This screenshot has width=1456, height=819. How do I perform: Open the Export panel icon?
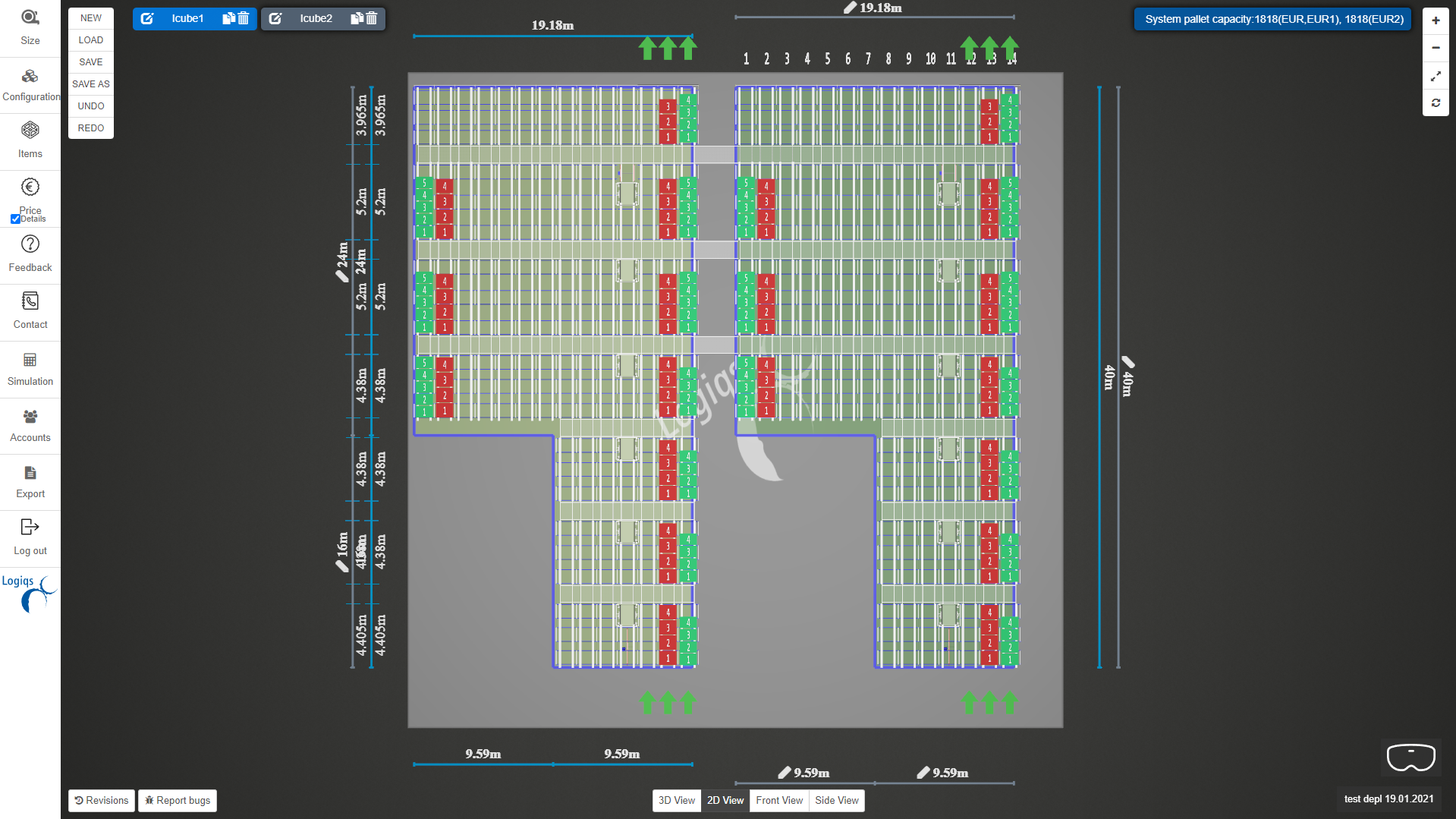pos(30,471)
